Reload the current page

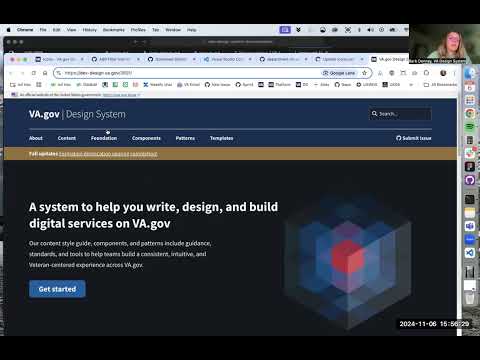[34, 73]
